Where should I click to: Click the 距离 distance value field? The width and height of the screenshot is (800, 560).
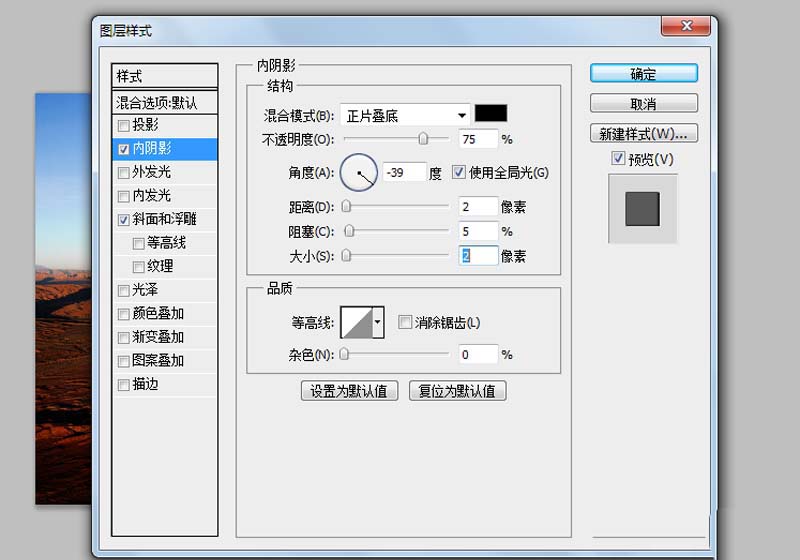coord(478,207)
